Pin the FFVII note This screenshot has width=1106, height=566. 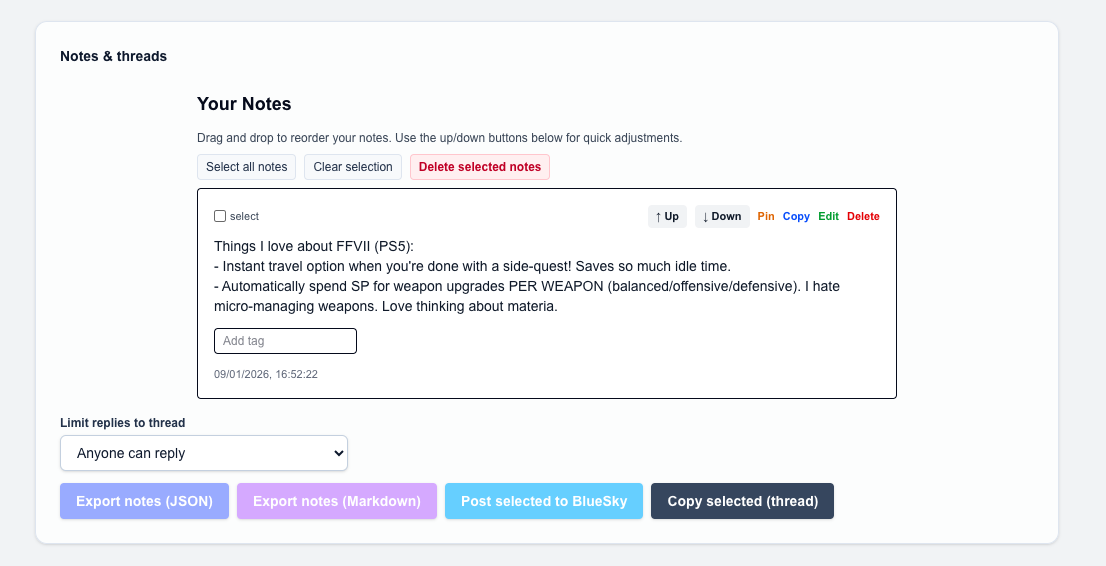(x=766, y=216)
